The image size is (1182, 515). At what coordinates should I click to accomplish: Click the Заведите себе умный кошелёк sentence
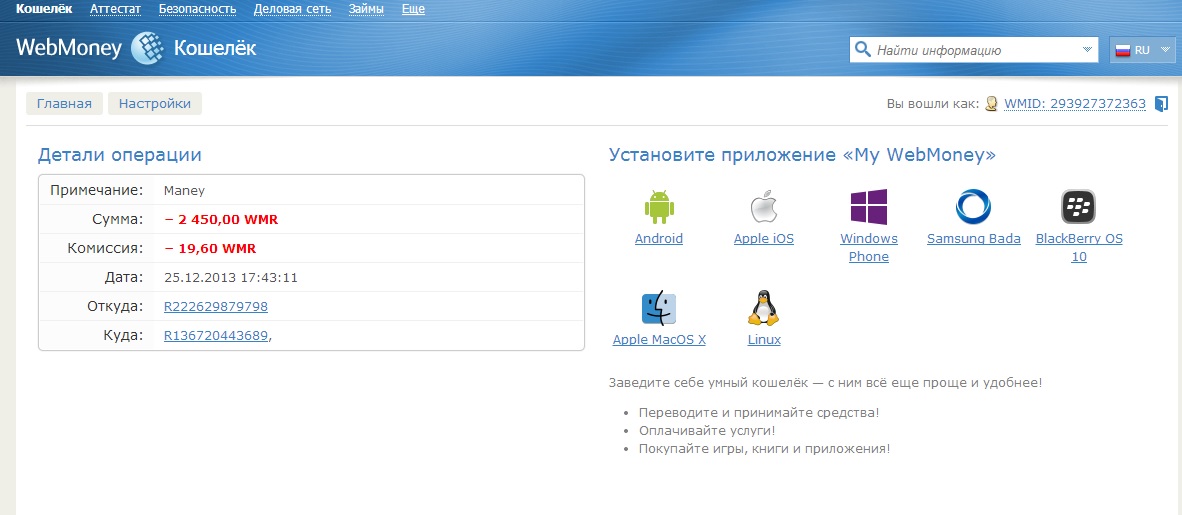point(825,382)
